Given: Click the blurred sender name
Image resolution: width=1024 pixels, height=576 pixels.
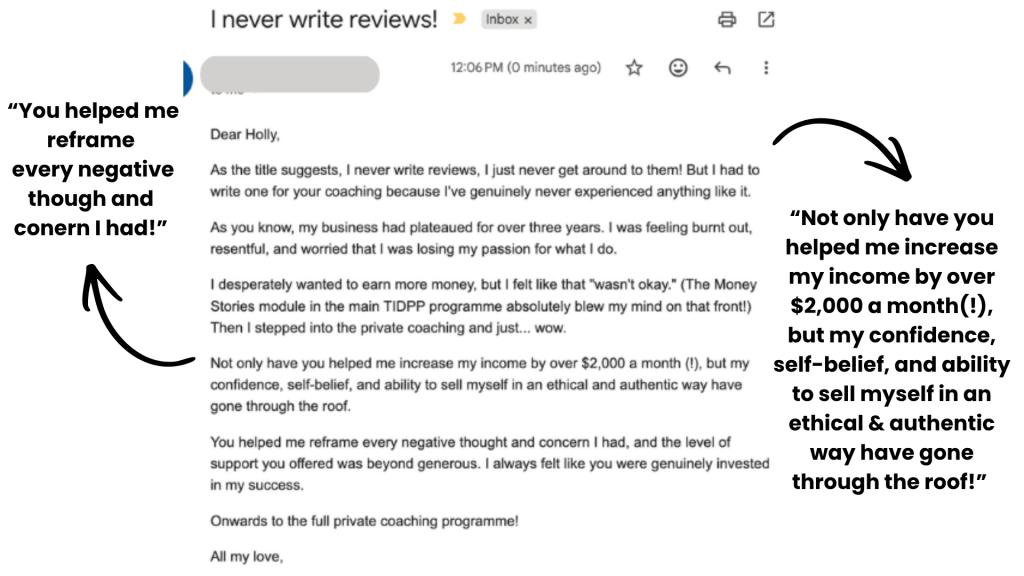Looking at the screenshot, I should [x=289, y=74].
